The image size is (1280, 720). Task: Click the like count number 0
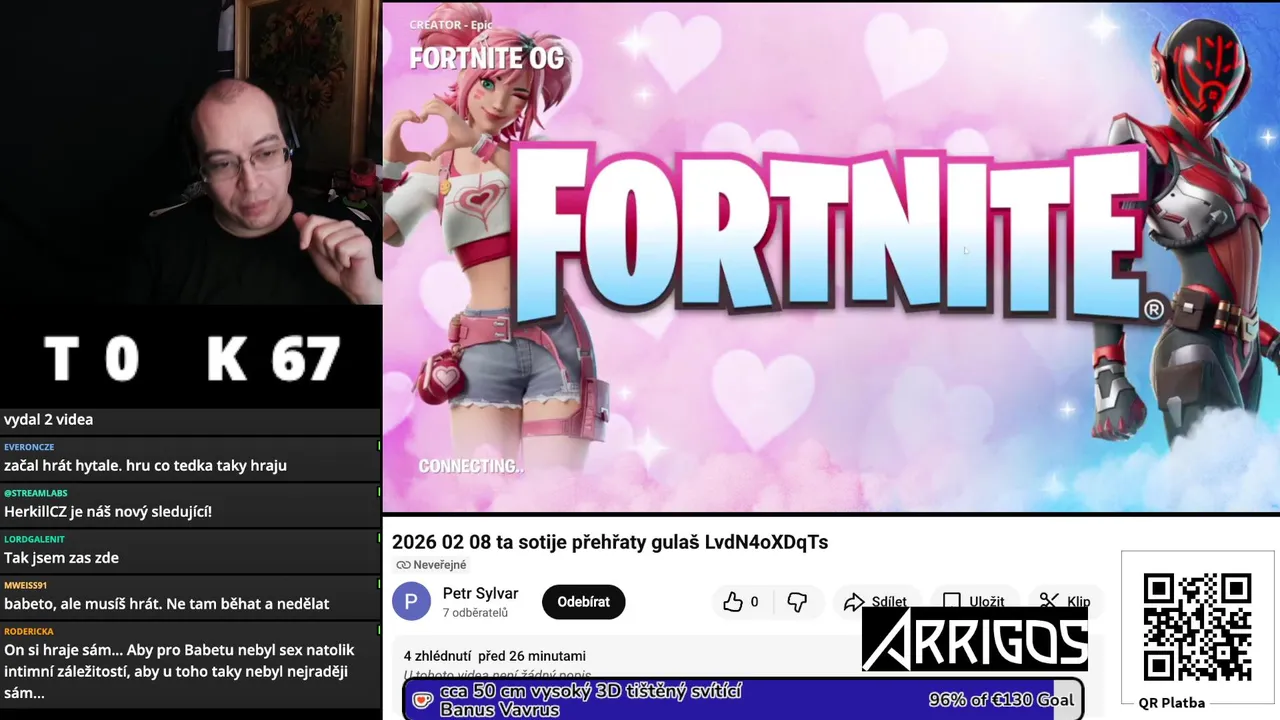754,602
